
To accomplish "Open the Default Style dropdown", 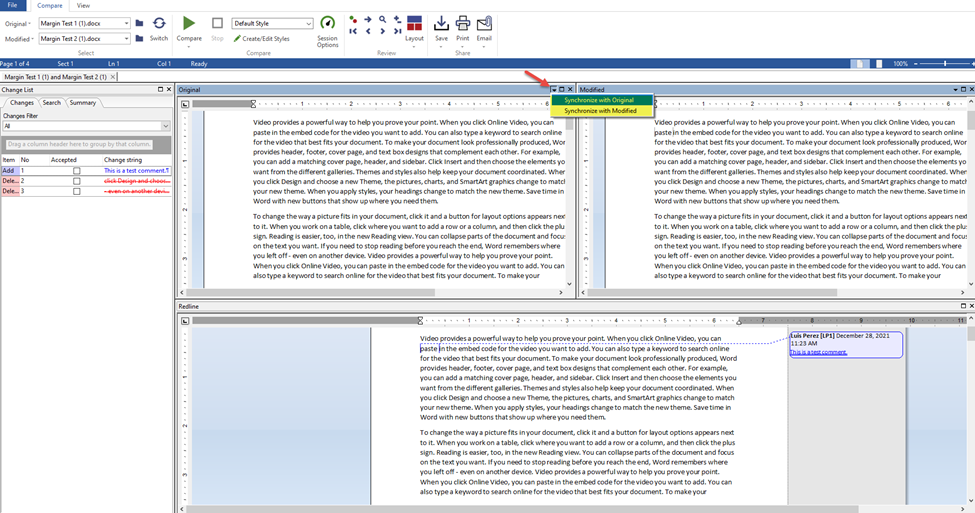I will (x=308, y=24).
